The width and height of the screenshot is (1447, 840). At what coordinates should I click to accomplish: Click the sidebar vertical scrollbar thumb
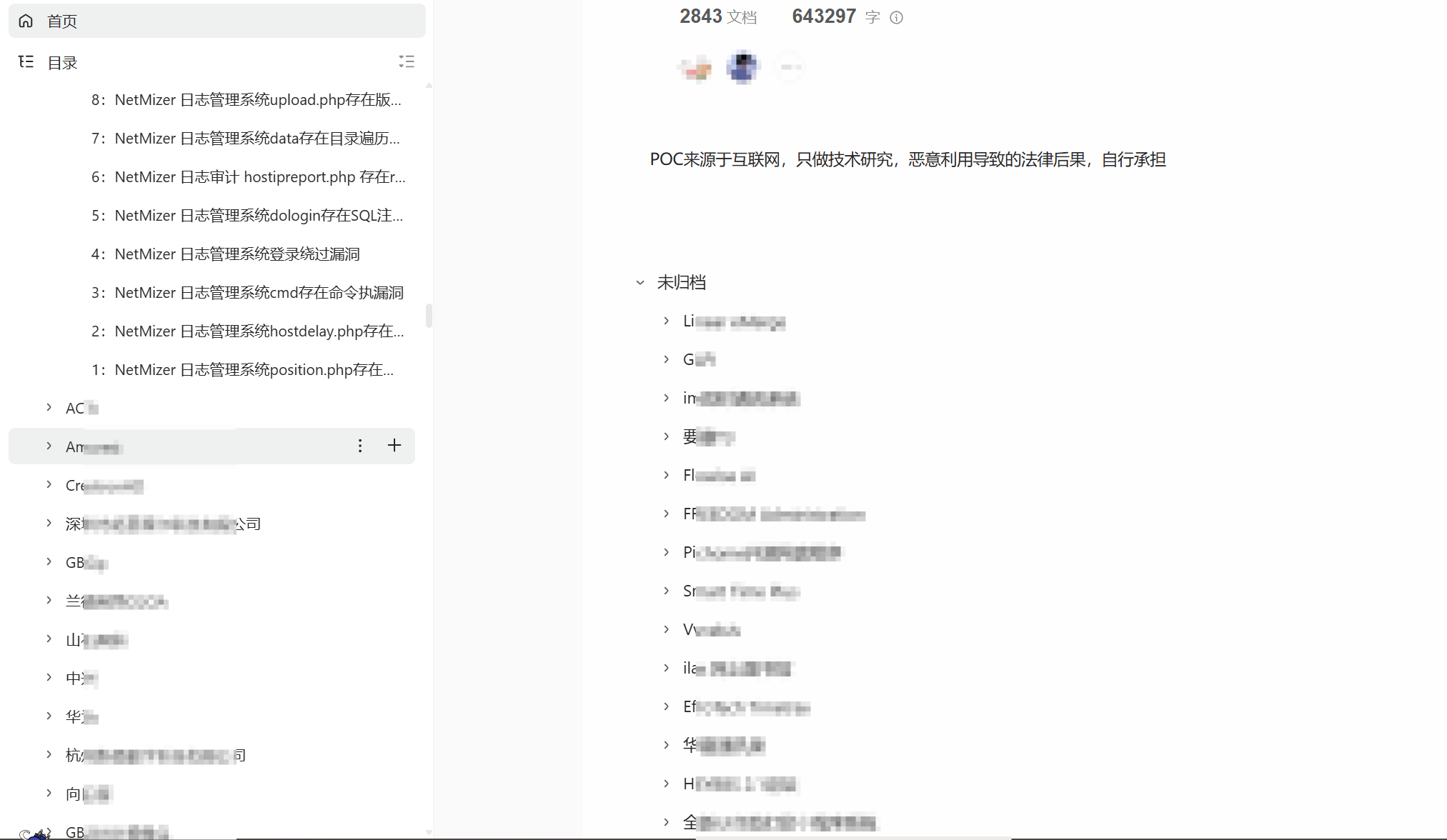click(x=429, y=315)
